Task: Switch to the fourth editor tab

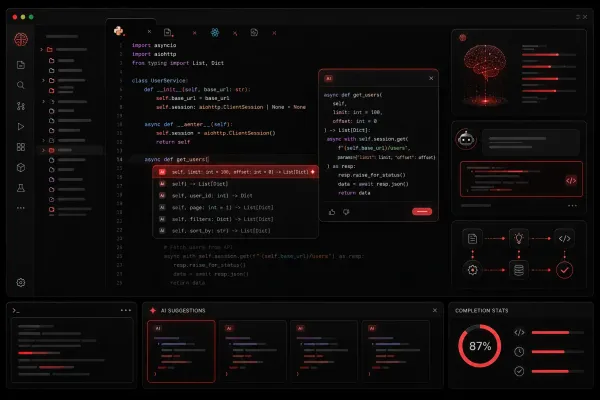Action: point(254,33)
